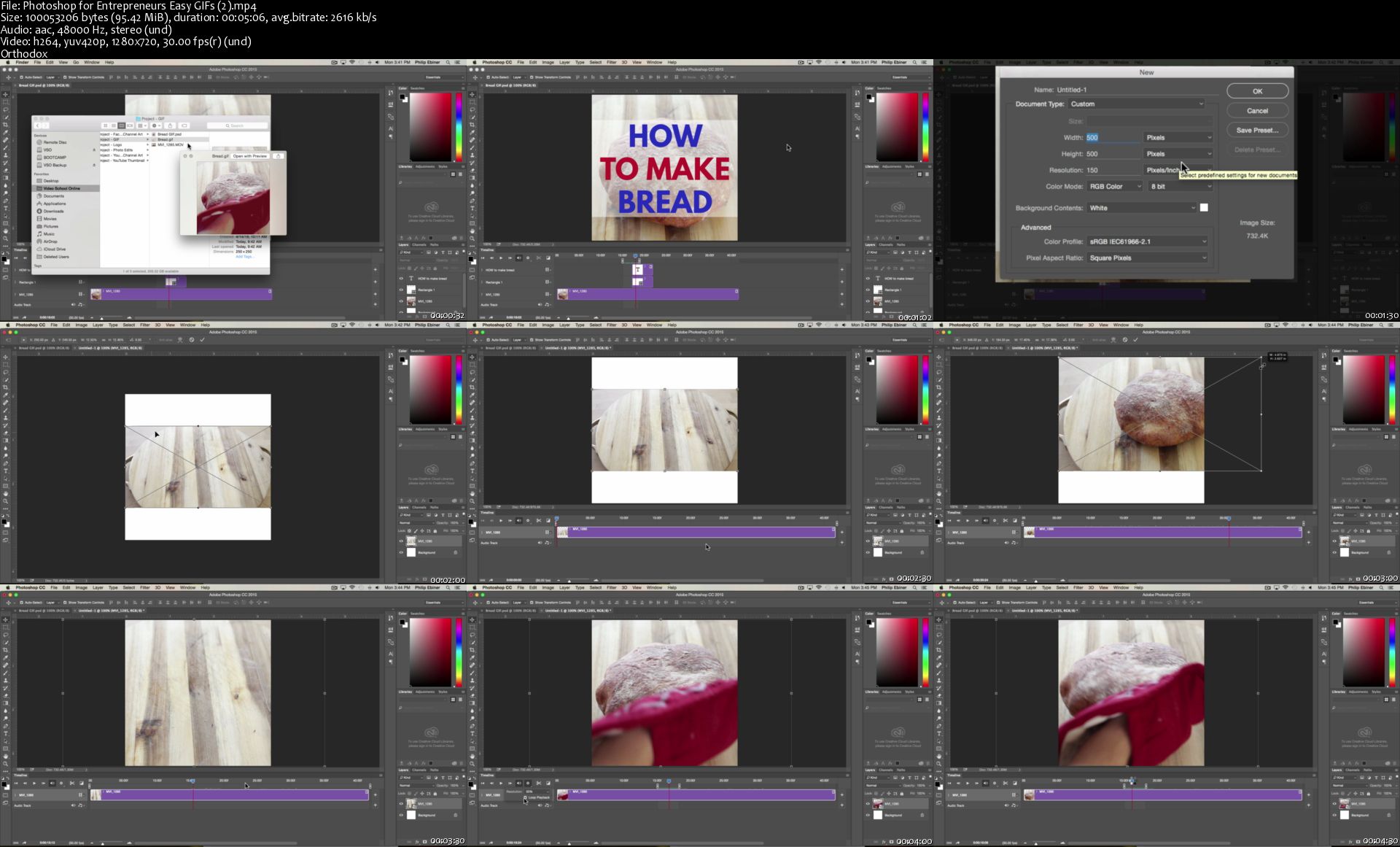
Task: Open timeline settings gear in the 00:01:02 frame
Action: coord(528,258)
